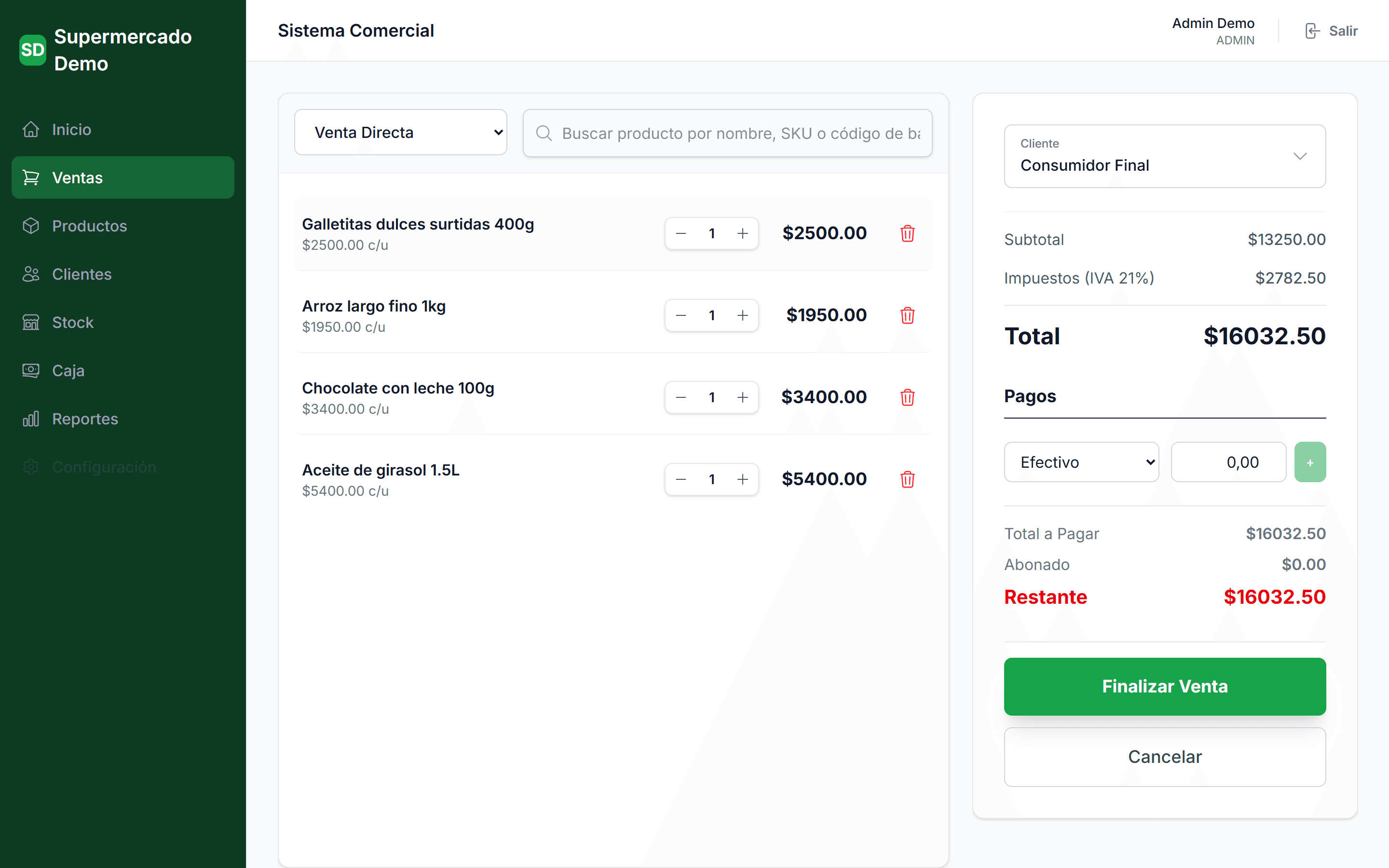
Task: Click the Impuestos value $2782.50
Action: (x=1290, y=278)
